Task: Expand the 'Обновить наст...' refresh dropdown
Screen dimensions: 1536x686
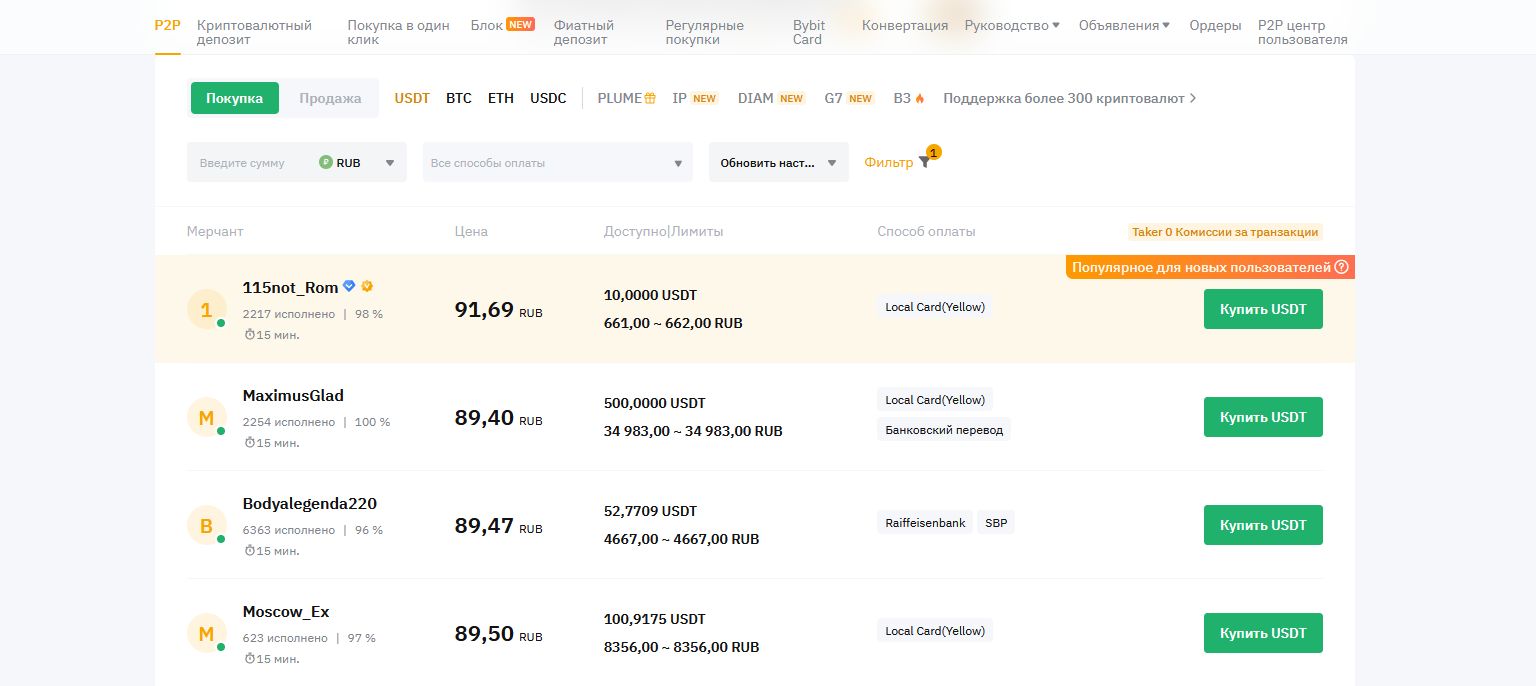Action: 778,163
